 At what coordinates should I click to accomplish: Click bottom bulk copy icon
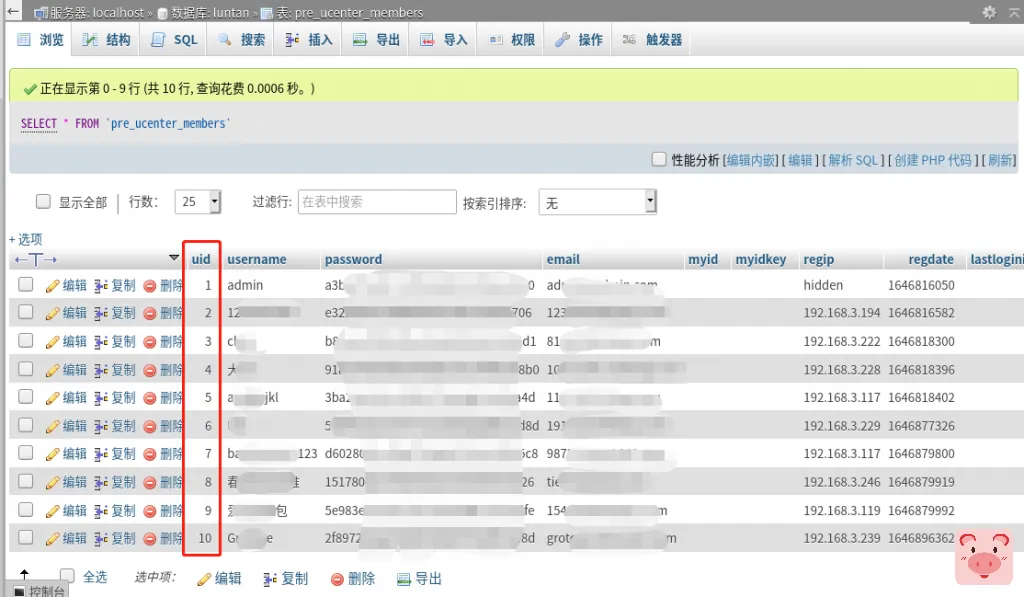click(270, 579)
